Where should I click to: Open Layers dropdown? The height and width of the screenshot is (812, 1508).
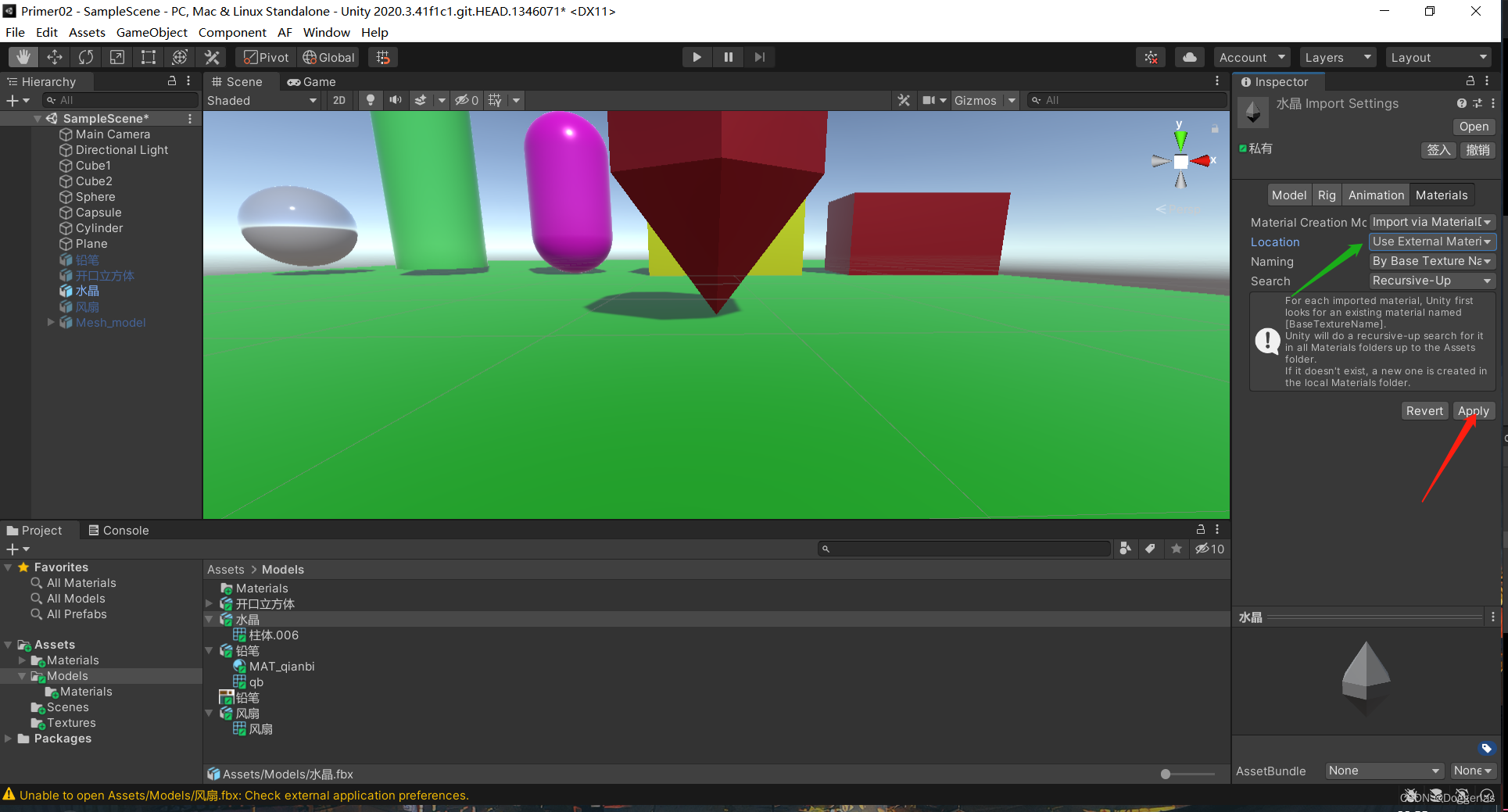1337,57
